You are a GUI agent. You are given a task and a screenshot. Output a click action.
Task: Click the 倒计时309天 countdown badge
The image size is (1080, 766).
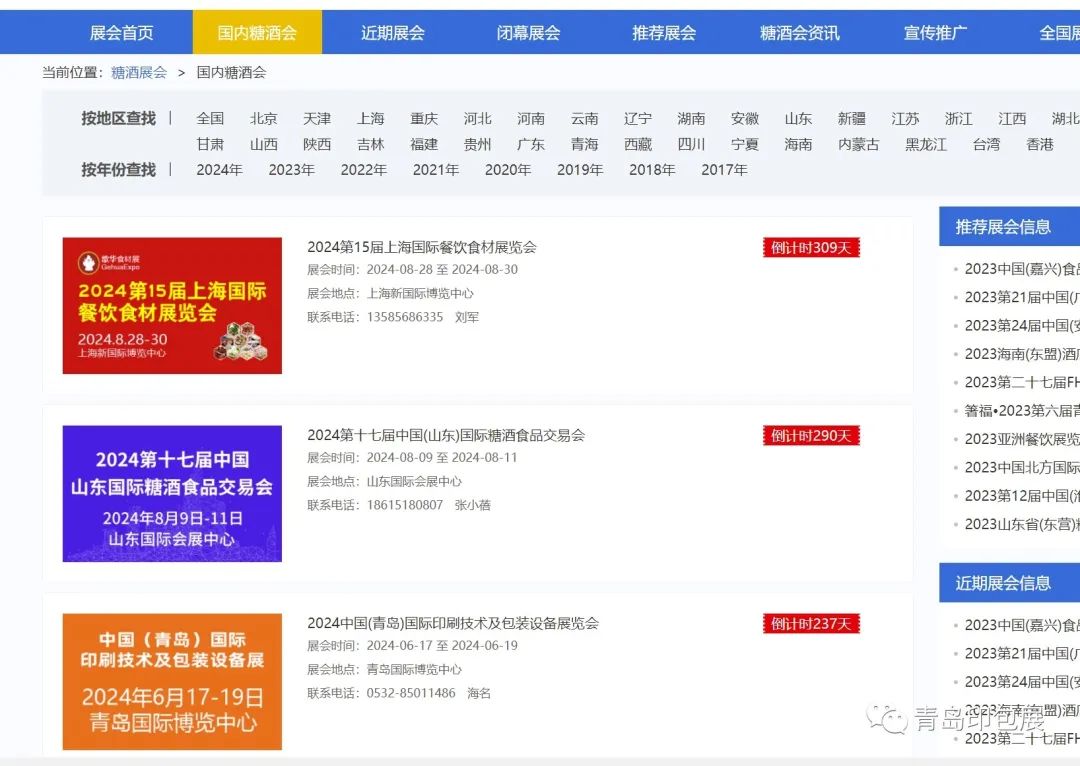[810, 248]
